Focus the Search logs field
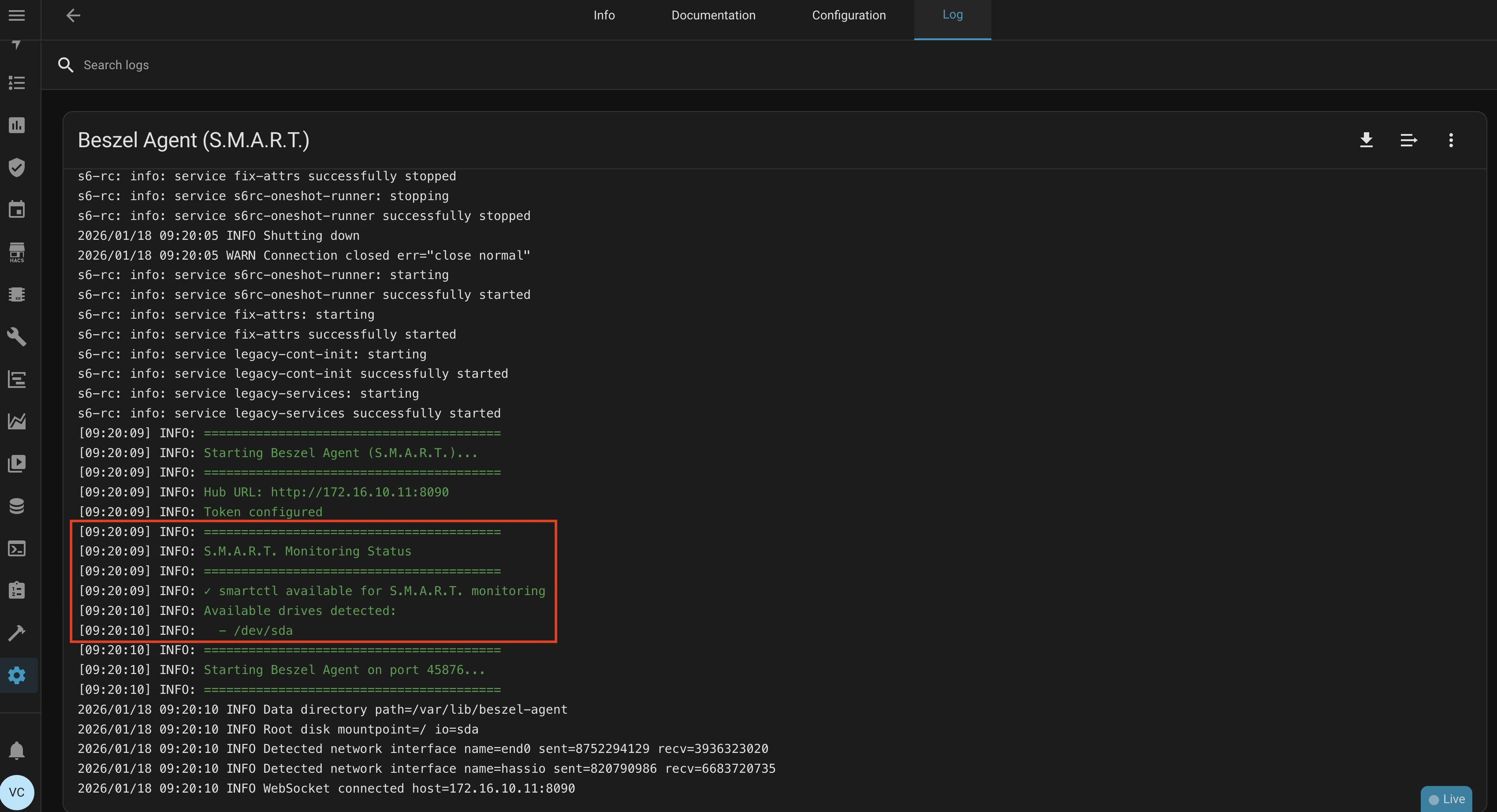 click(x=769, y=65)
